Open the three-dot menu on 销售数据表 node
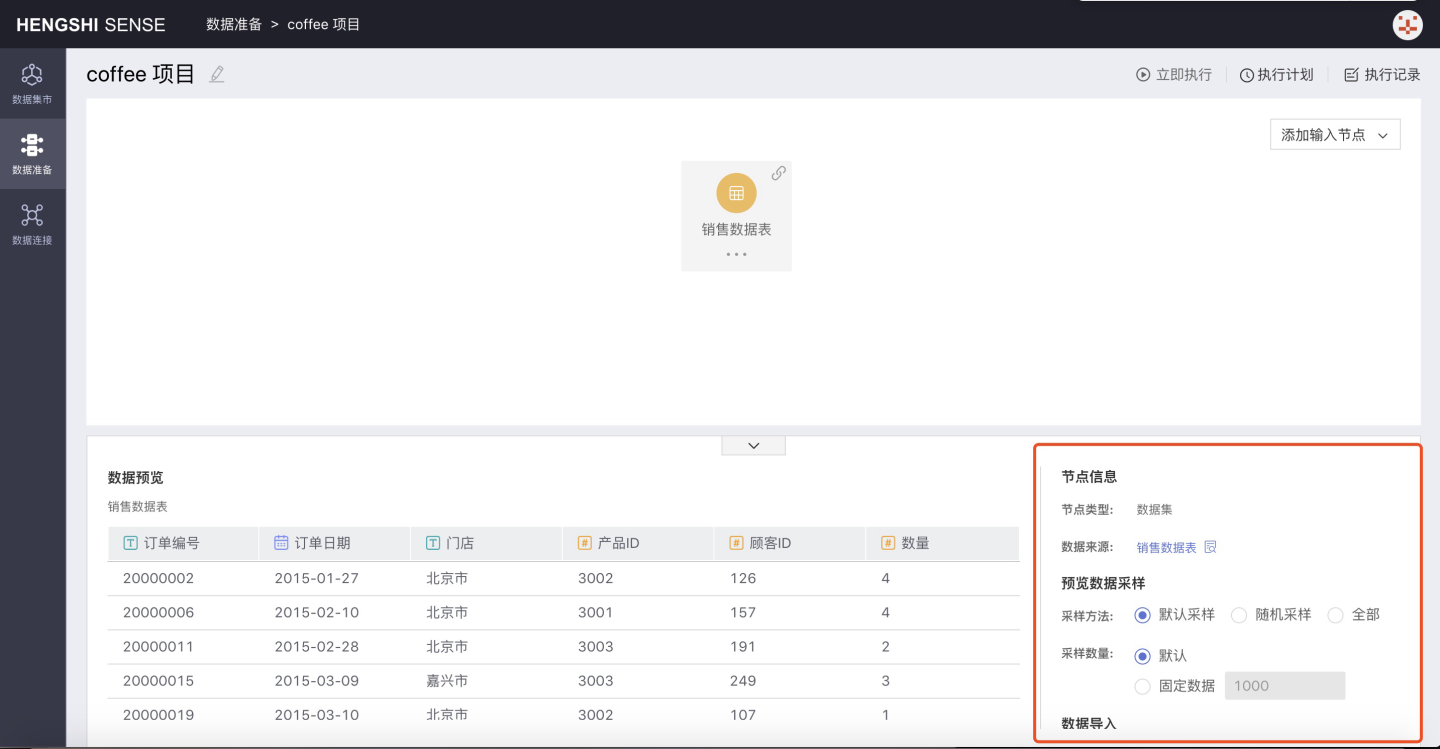1440x749 pixels. (736, 254)
